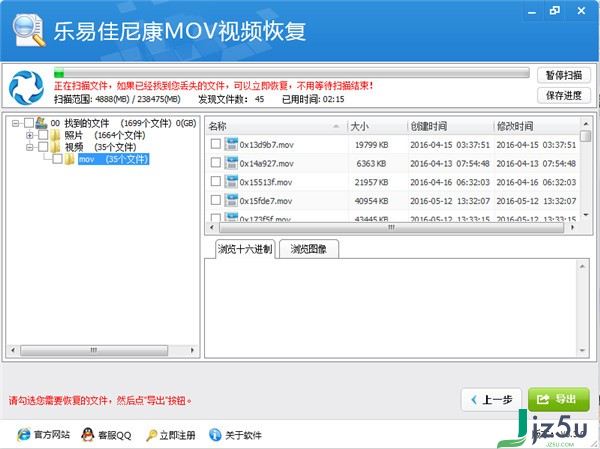Check the 00 找到的文件 root checkbox

point(29,123)
